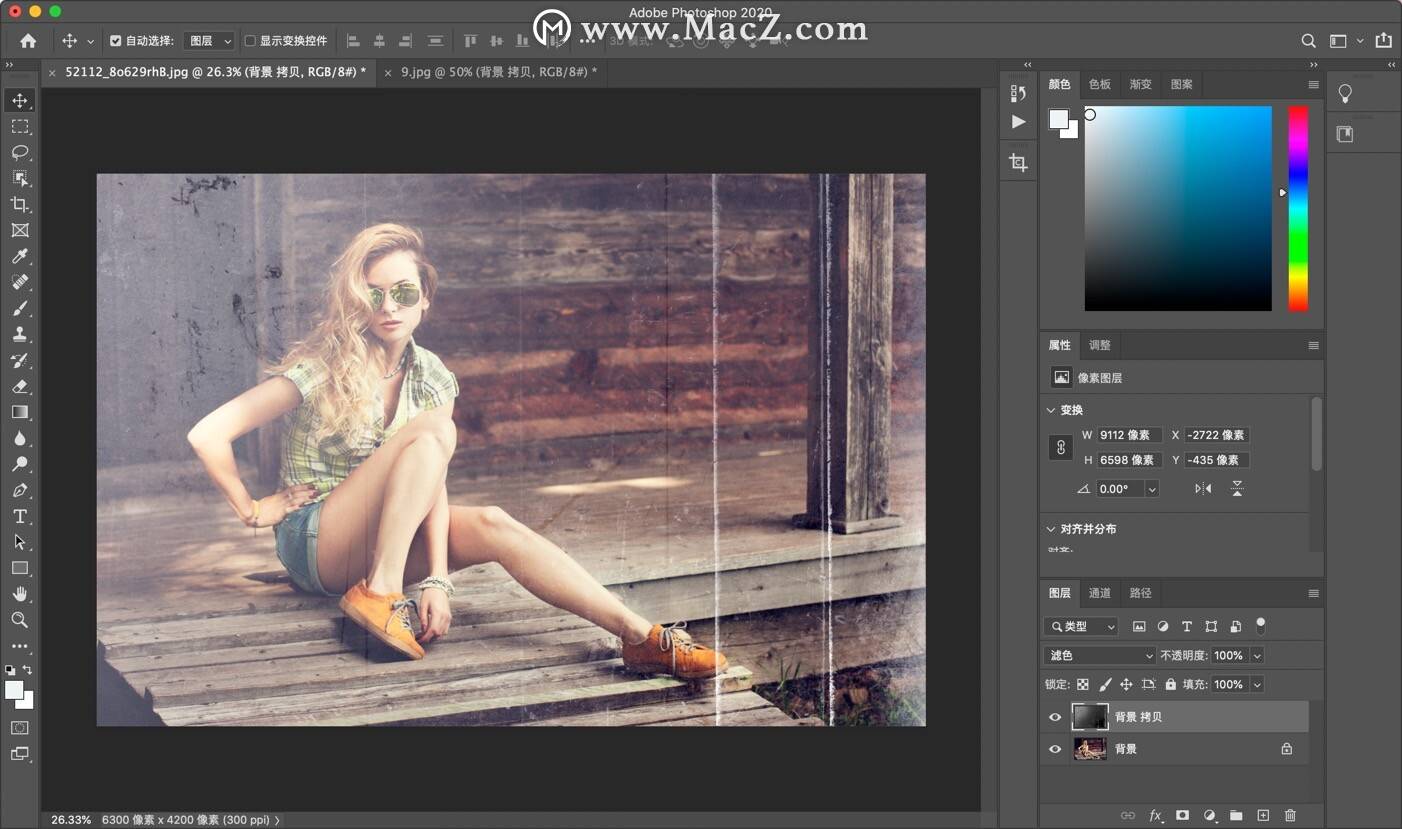This screenshot has height=829, width=1402.
Task: Click the 背景 拷贝 layer thumbnail
Action: pyautogui.click(x=1090, y=717)
